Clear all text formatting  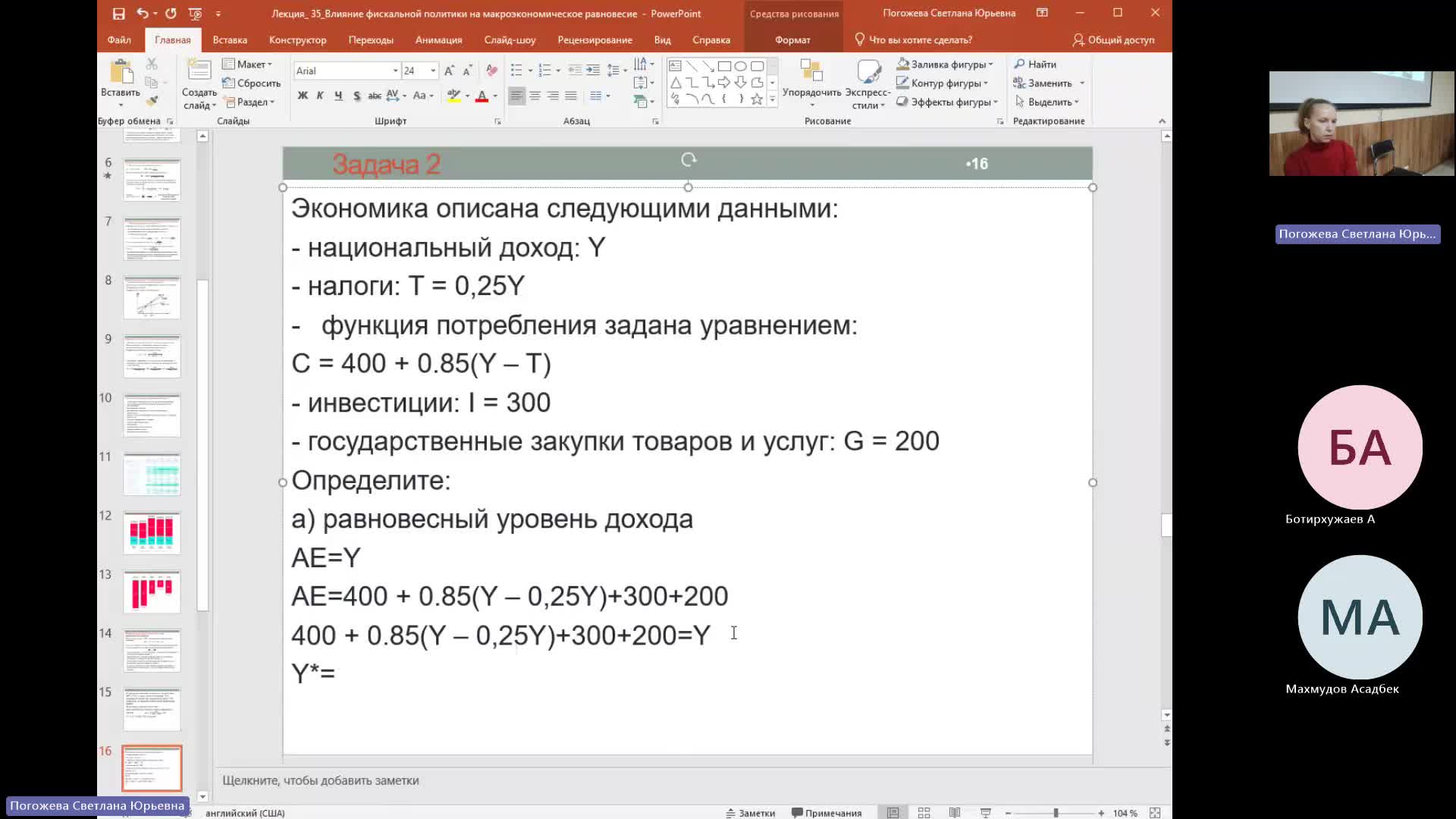(x=491, y=71)
